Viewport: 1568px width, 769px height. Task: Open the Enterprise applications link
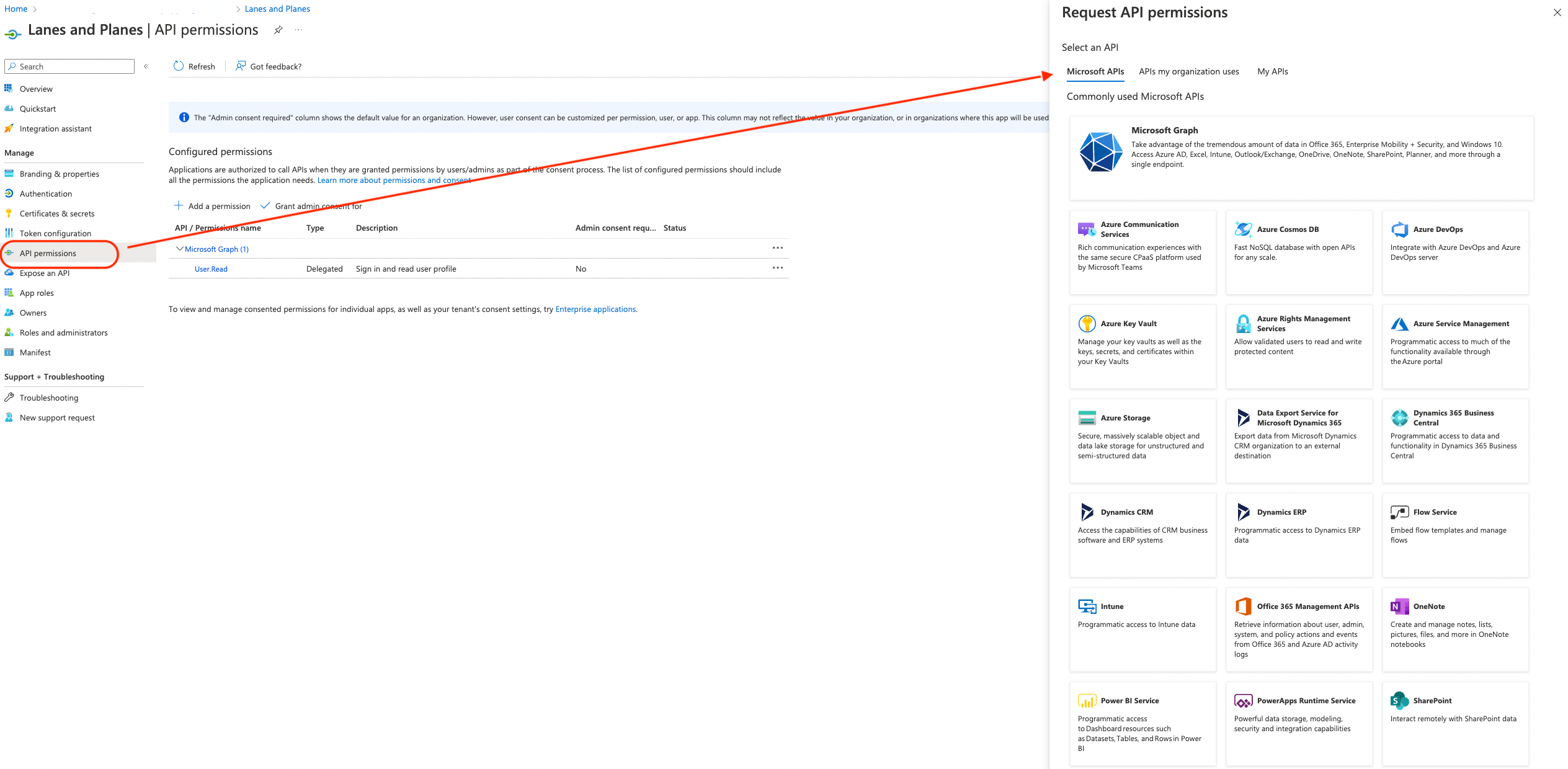click(x=595, y=309)
